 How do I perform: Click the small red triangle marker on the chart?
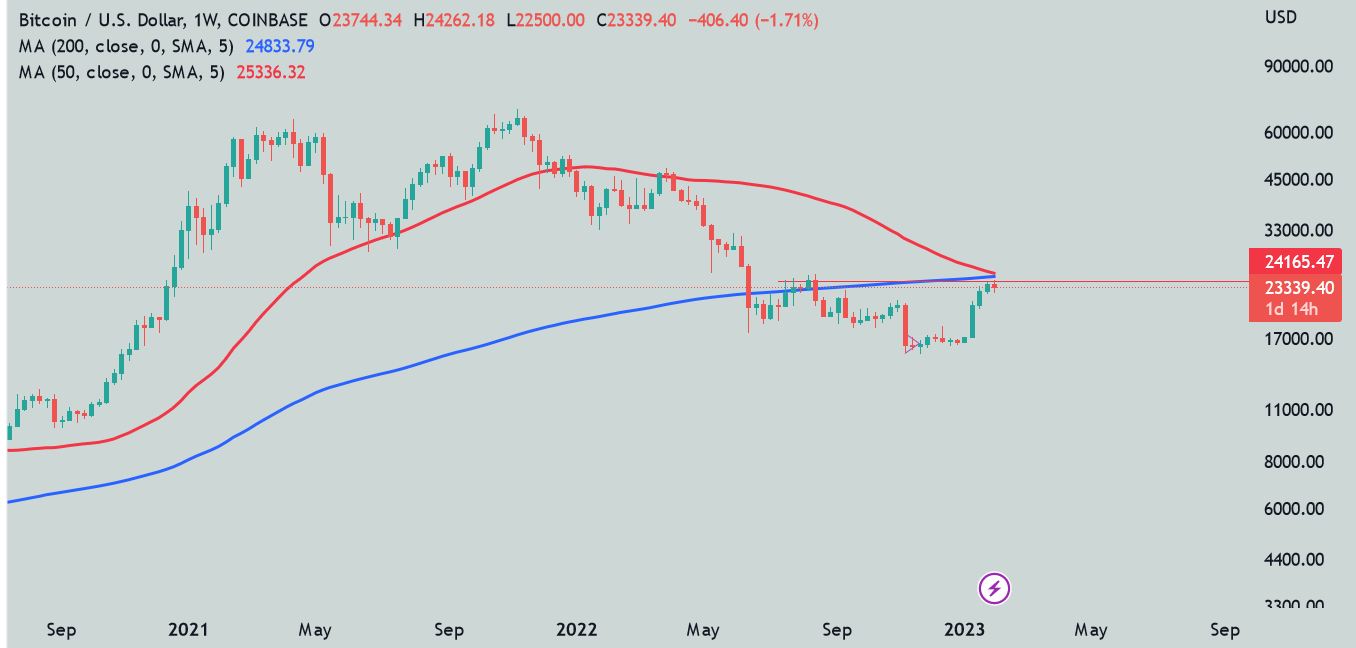point(911,345)
